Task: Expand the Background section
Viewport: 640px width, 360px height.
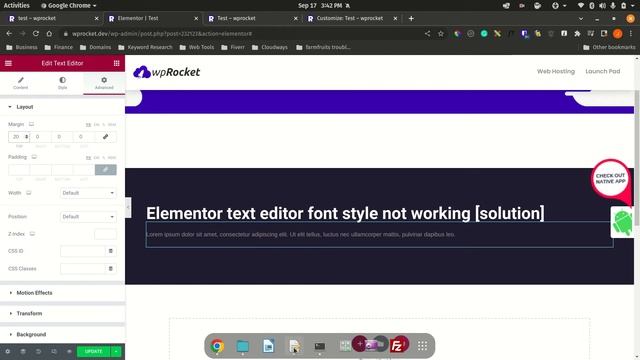Action: 62,335
